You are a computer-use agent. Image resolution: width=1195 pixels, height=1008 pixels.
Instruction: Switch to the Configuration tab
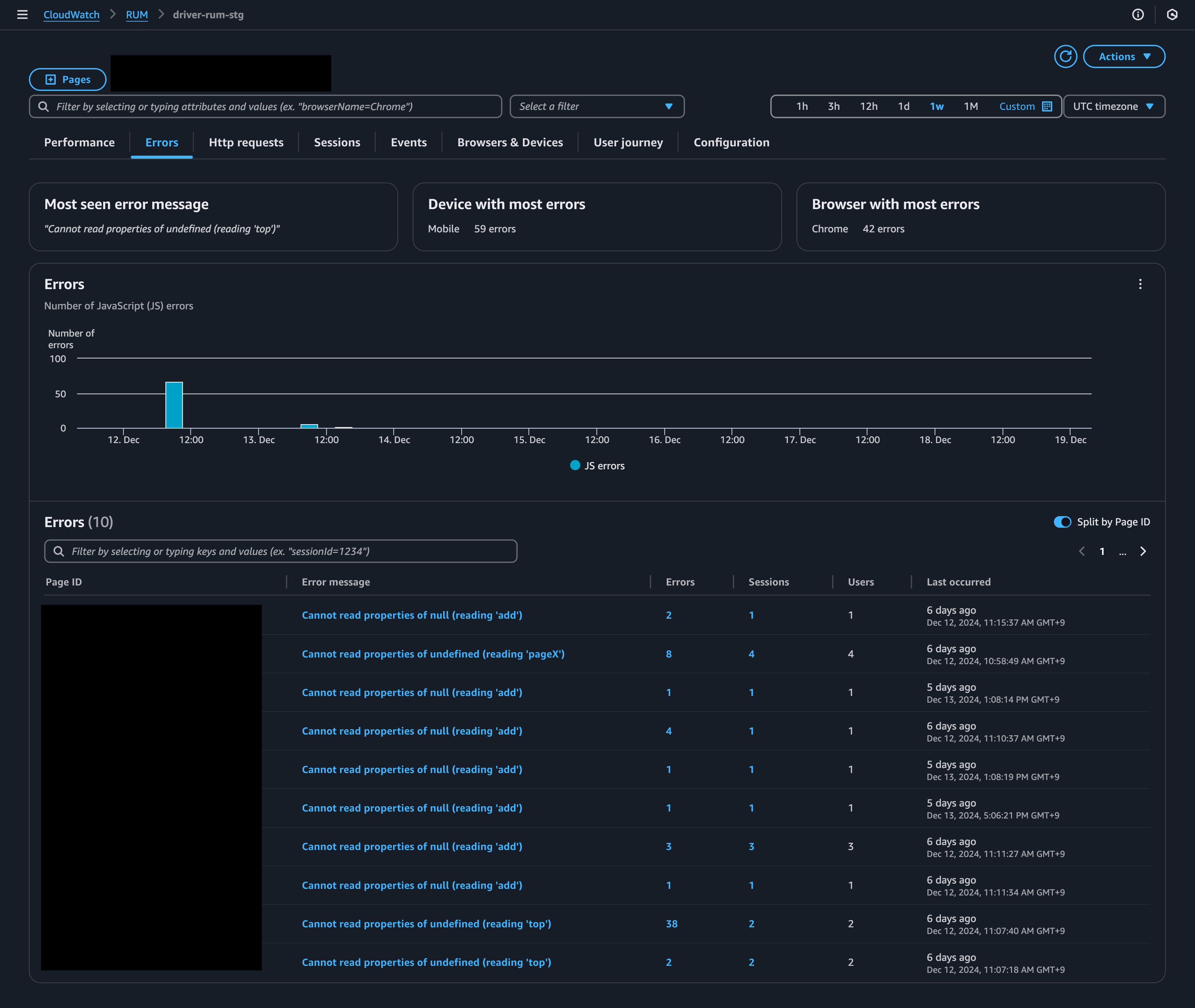click(x=731, y=142)
